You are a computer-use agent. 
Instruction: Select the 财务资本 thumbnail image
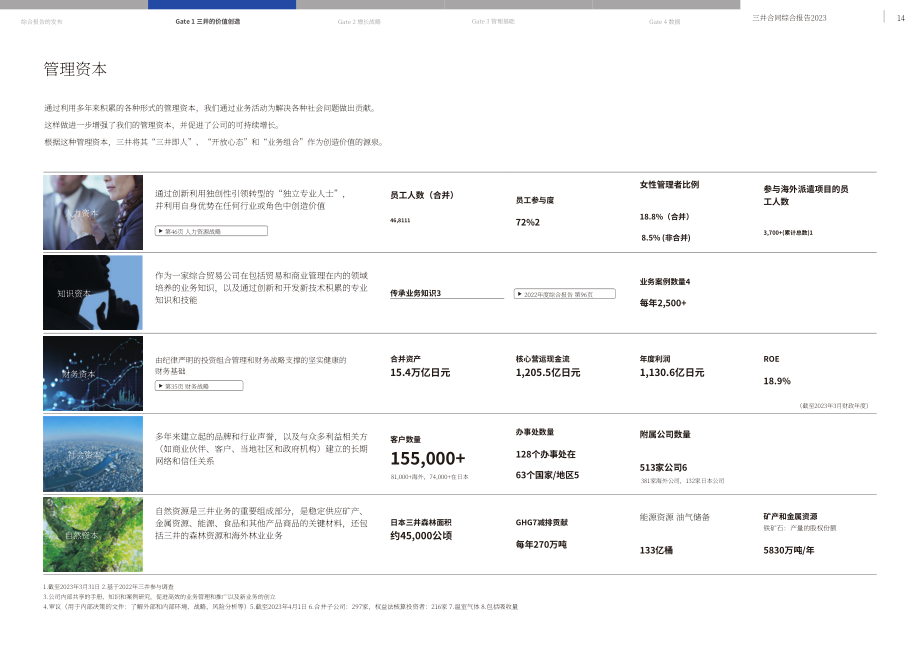click(x=93, y=374)
